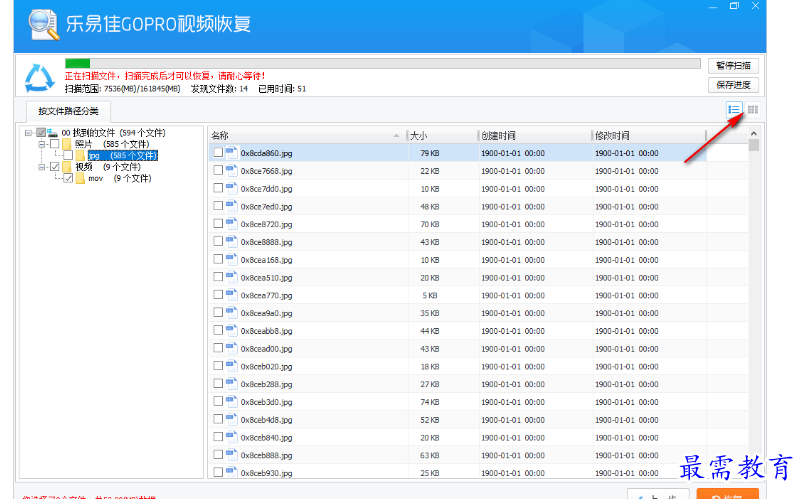The width and height of the screenshot is (801, 499).
Task: Toggle checkbox of 照片 folder
Action: click(x=55, y=144)
